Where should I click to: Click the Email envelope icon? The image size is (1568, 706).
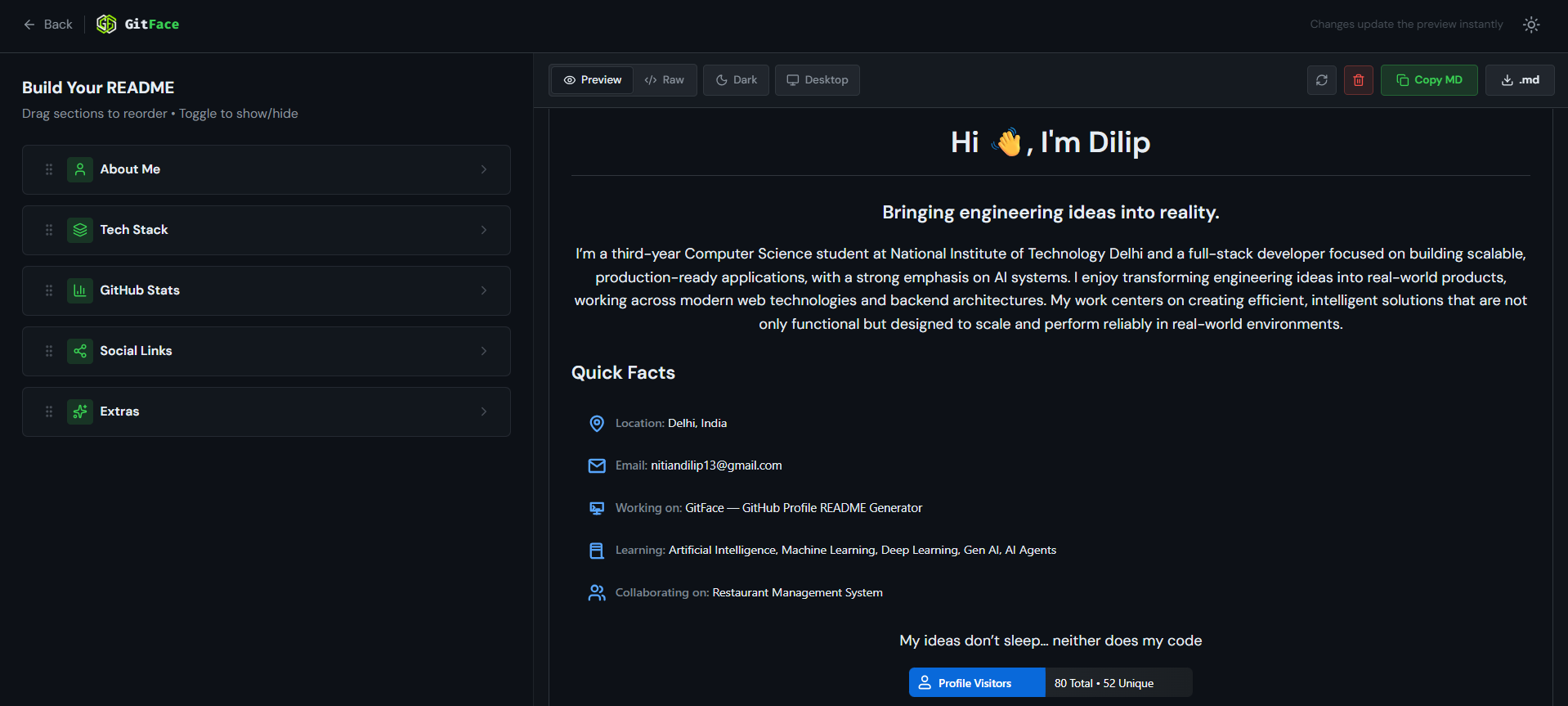(597, 465)
